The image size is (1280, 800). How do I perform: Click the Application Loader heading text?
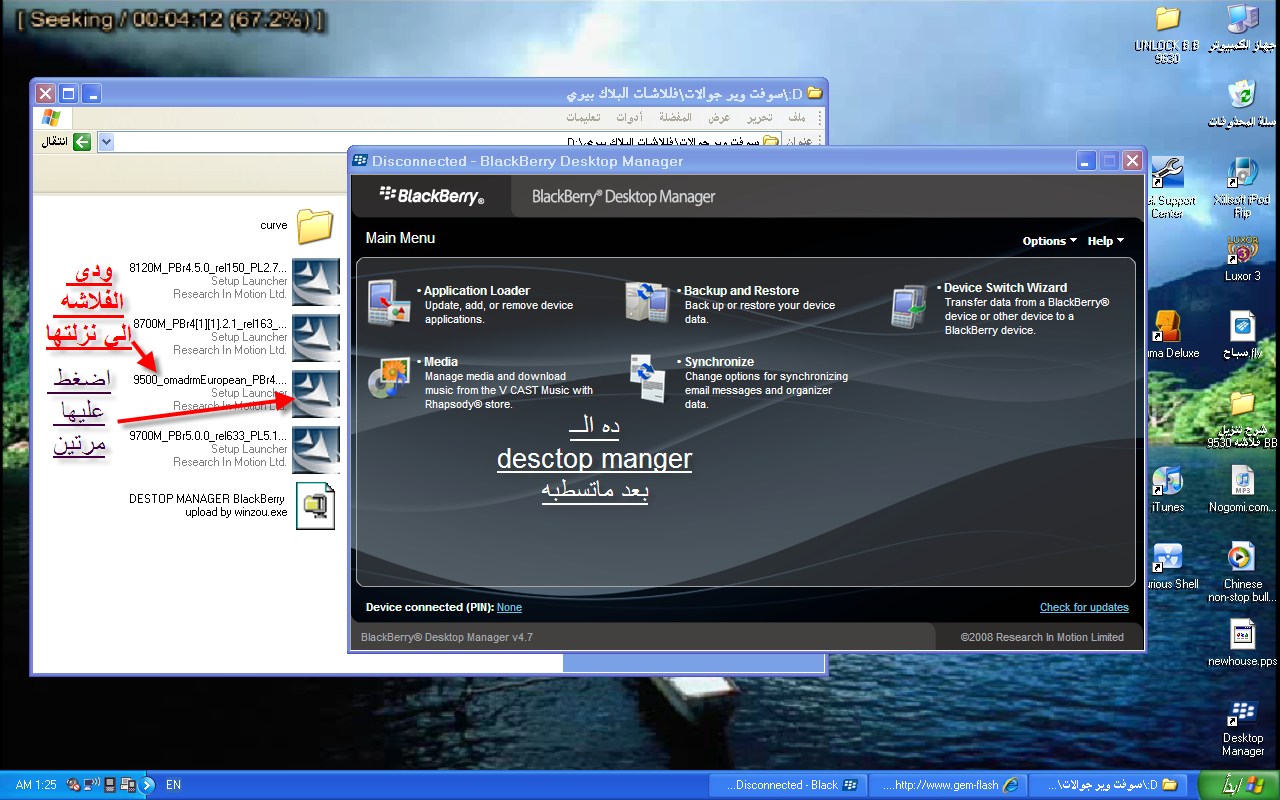(477, 291)
